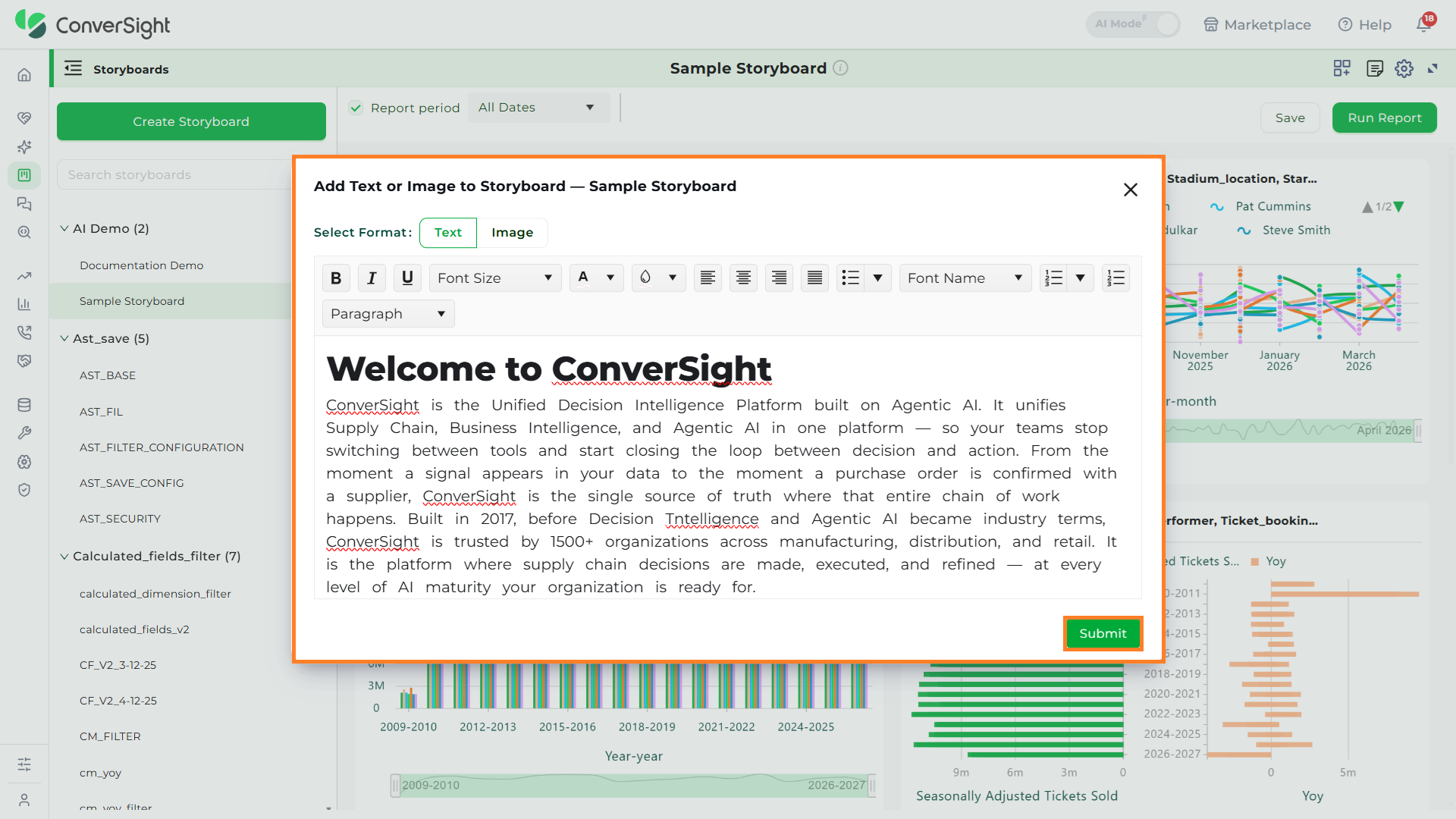Go to Home icon in left sidebar
Viewport: 1456px width, 819px height.
24,74
